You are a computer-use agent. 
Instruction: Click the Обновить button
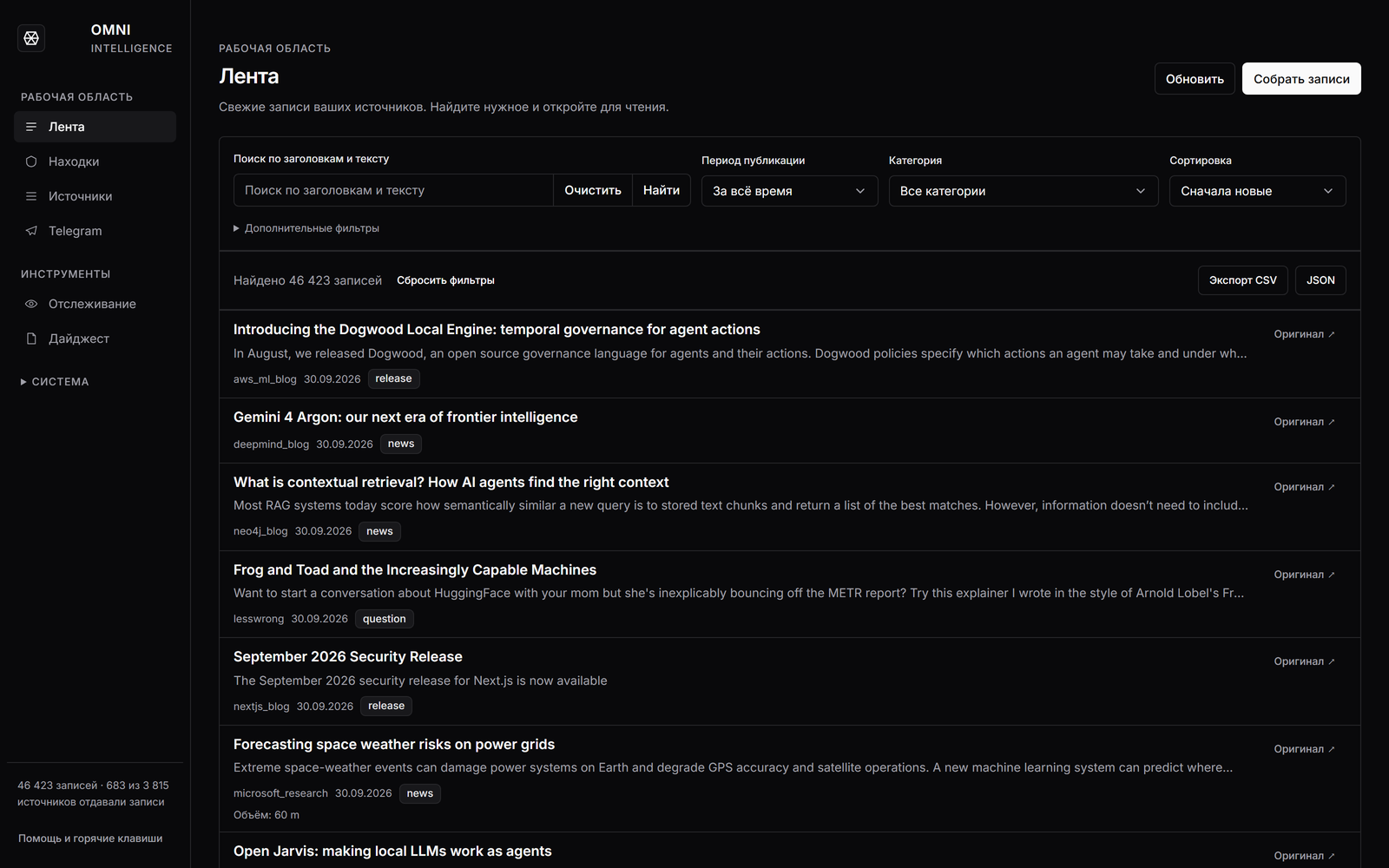pos(1195,79)
